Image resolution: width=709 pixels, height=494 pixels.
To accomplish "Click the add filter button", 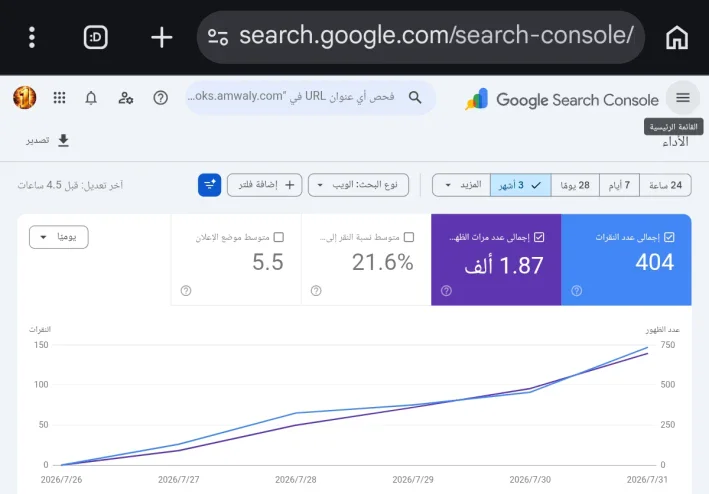I will [265, 185].
